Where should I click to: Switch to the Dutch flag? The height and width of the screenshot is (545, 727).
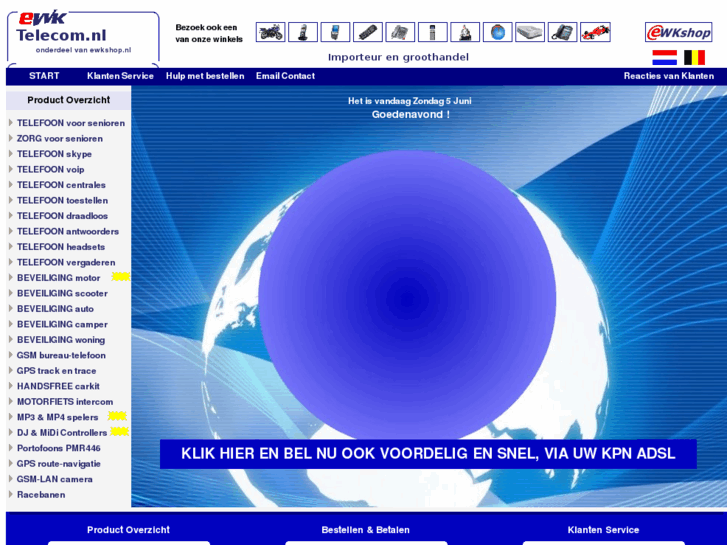tap(664, 58)
